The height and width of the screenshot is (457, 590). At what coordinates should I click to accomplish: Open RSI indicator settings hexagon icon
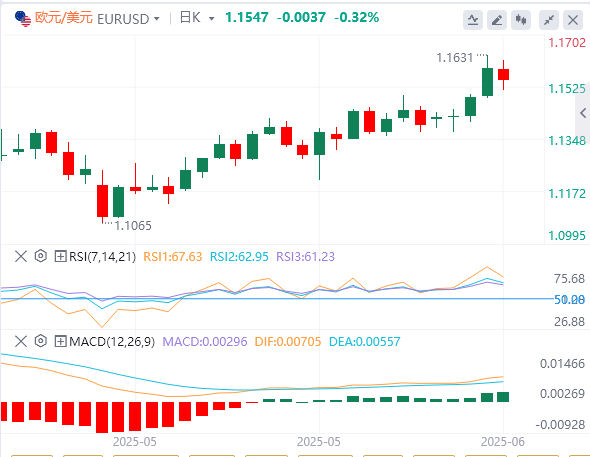[41, 256]
